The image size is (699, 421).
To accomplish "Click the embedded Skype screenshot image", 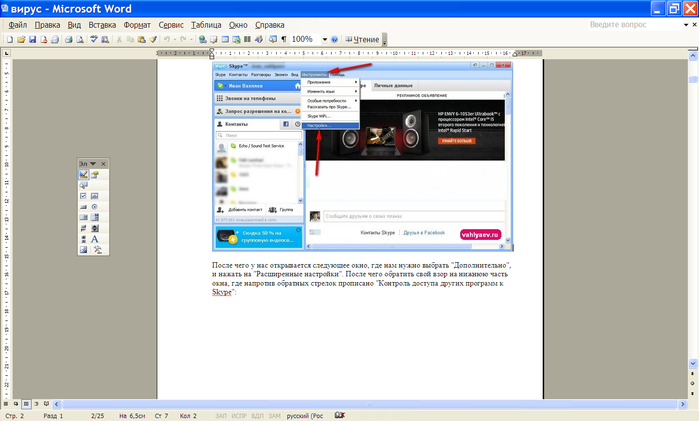I will point(362,157).
